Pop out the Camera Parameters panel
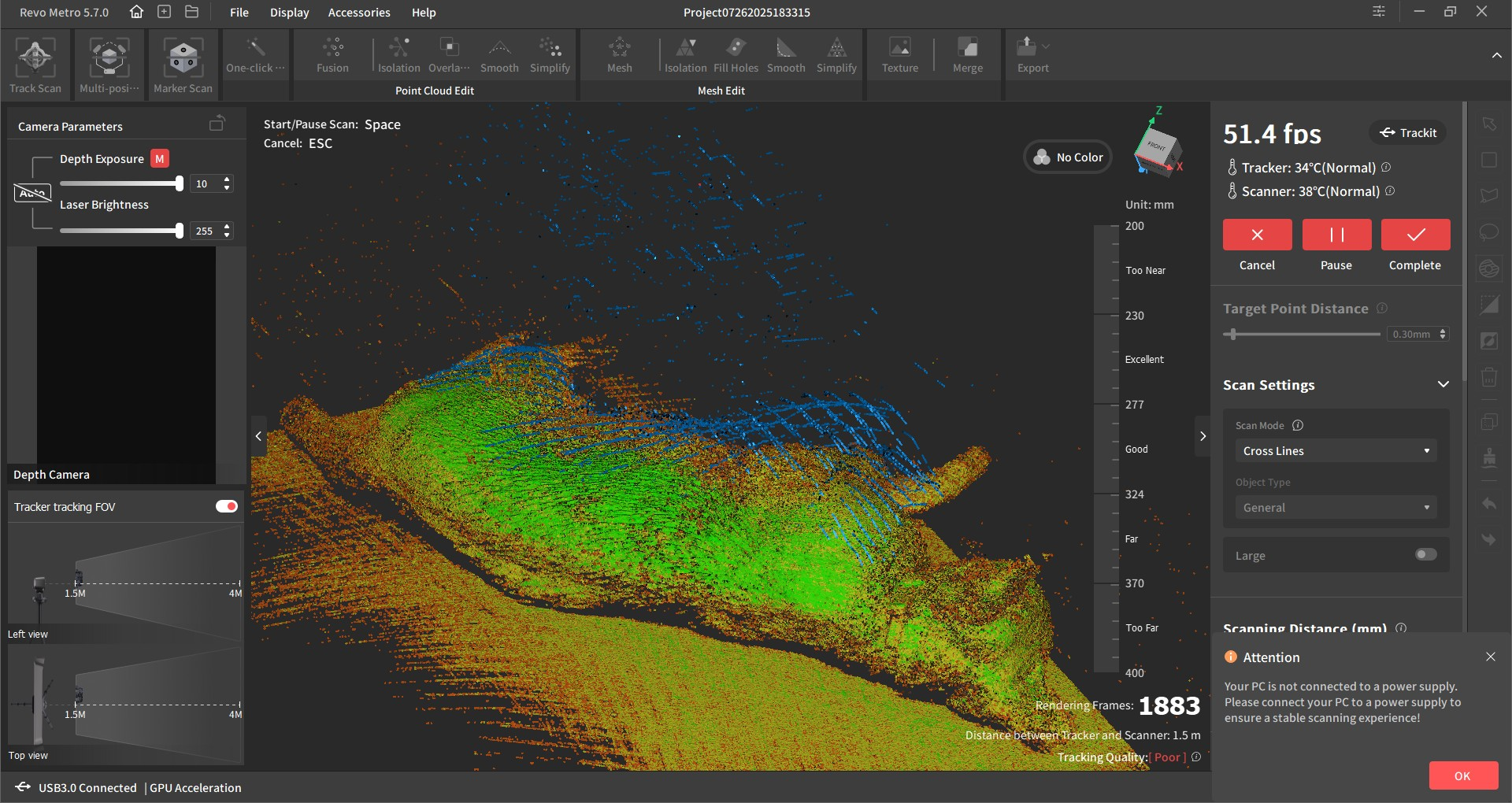This screenshot has width=1512, height=803. point(217,124)
